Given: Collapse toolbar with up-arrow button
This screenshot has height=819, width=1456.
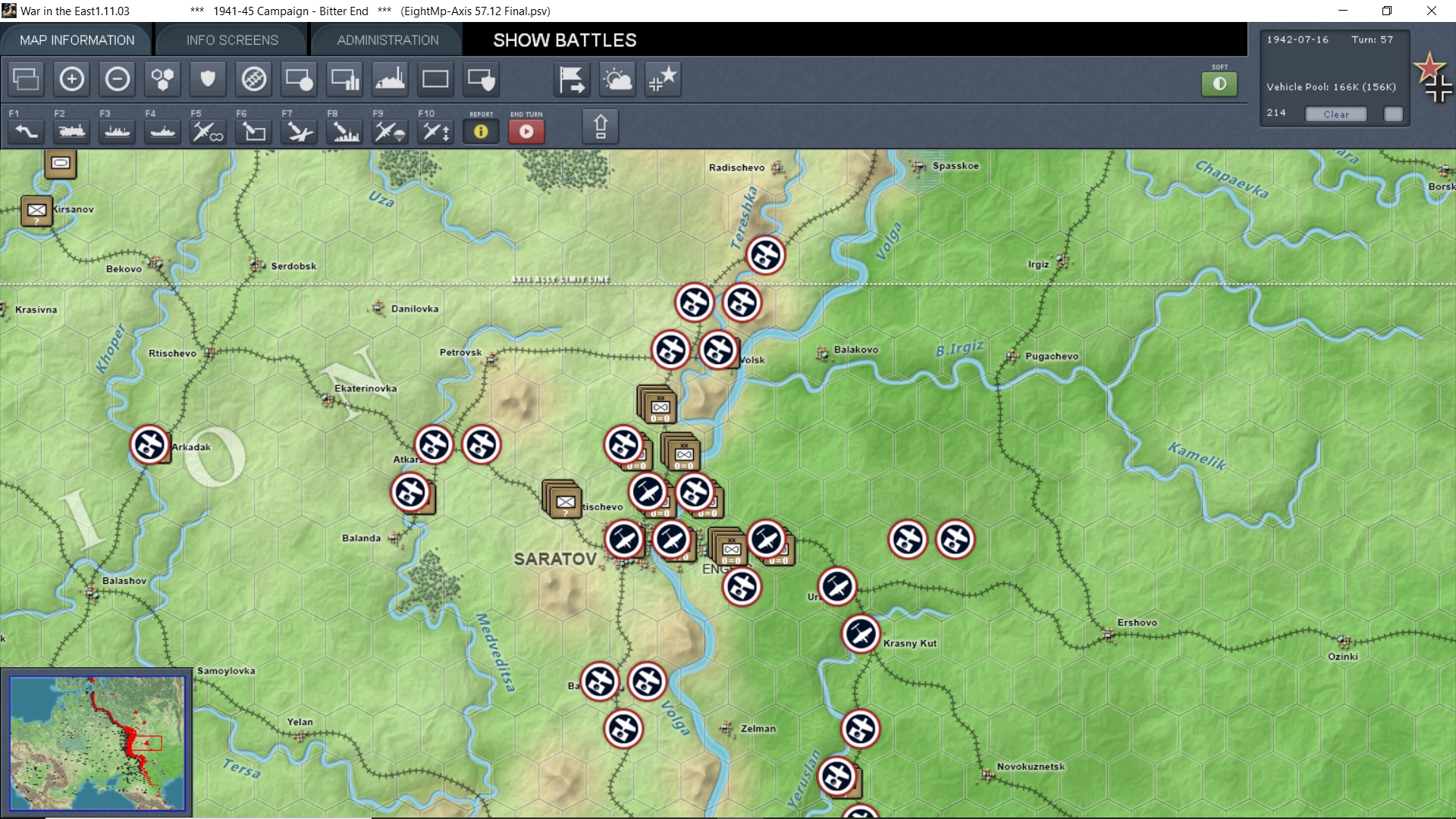Looking at the screenshot, I should pos(600,126).
